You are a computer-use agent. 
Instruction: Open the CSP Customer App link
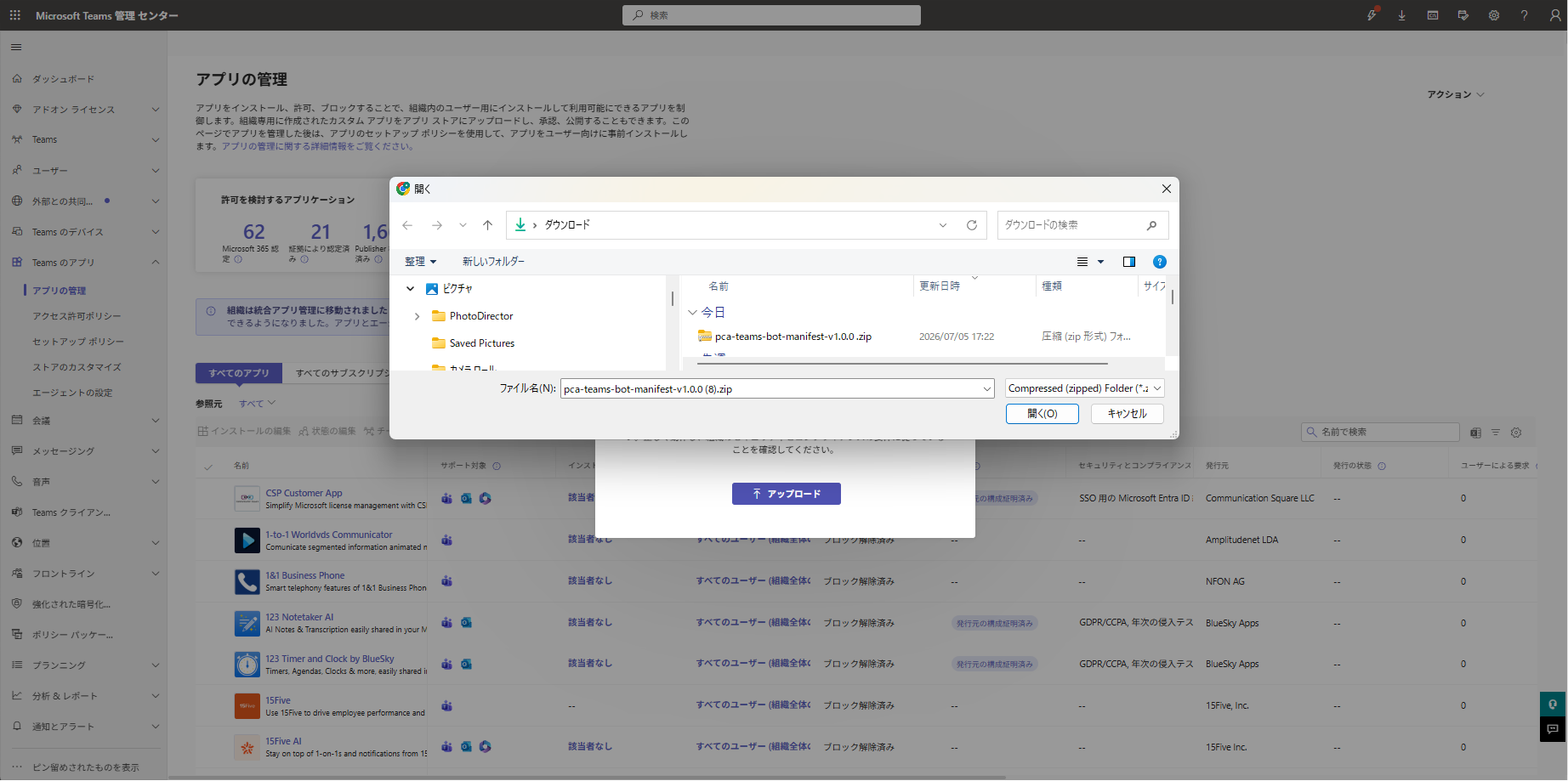pos(304,493)
